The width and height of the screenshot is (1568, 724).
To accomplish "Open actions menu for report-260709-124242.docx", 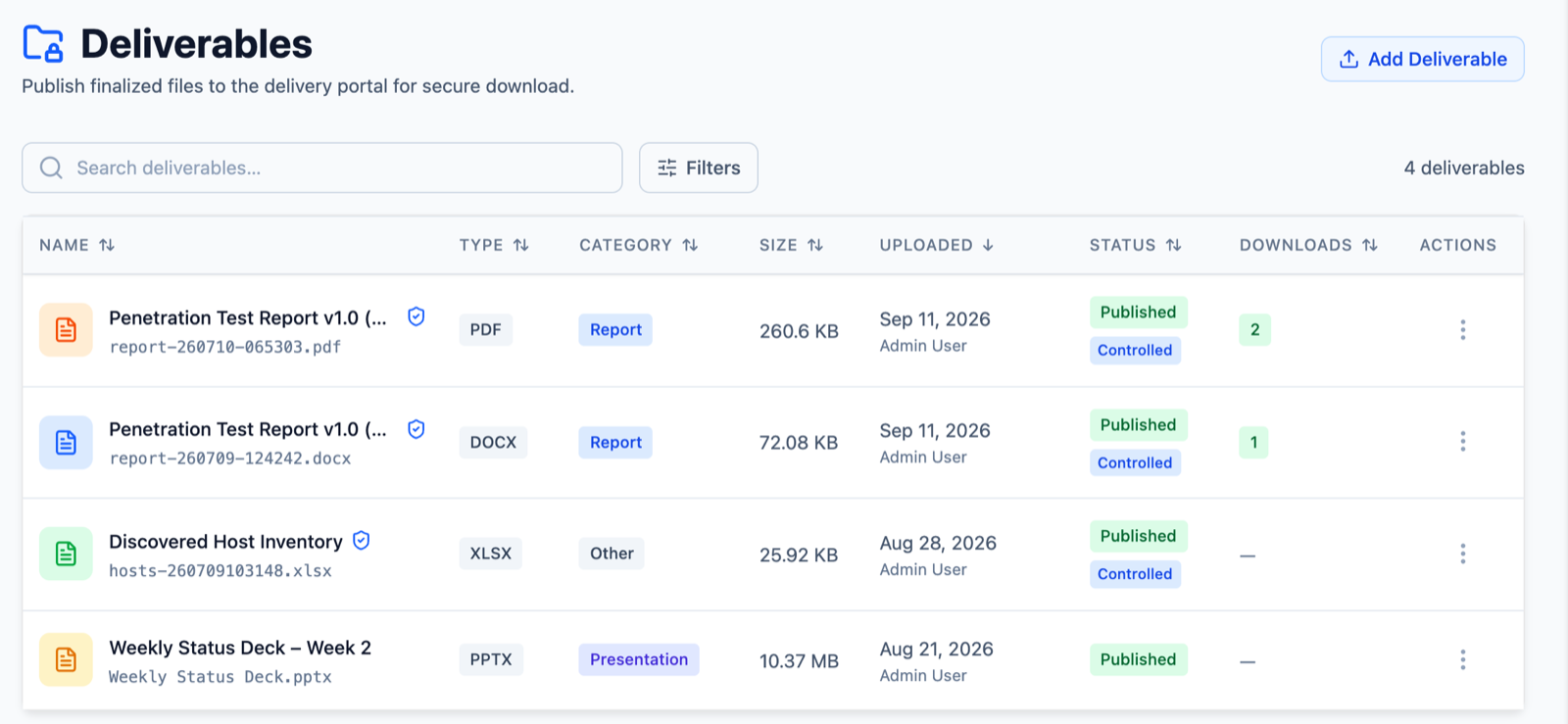I will tap(1463, 442).
